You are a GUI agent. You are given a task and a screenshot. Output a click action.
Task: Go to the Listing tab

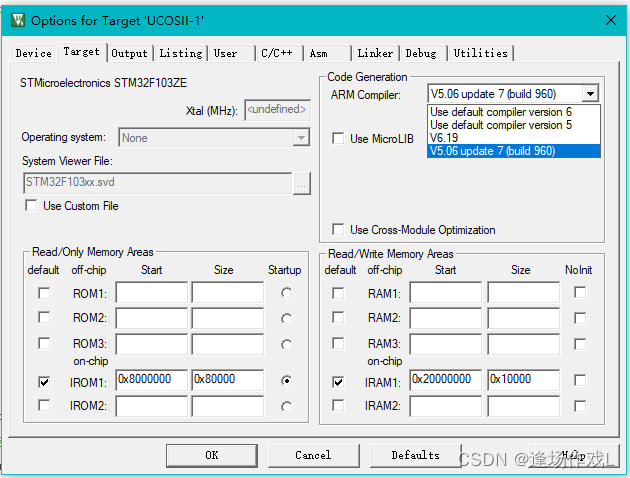(x=181, y=53)
